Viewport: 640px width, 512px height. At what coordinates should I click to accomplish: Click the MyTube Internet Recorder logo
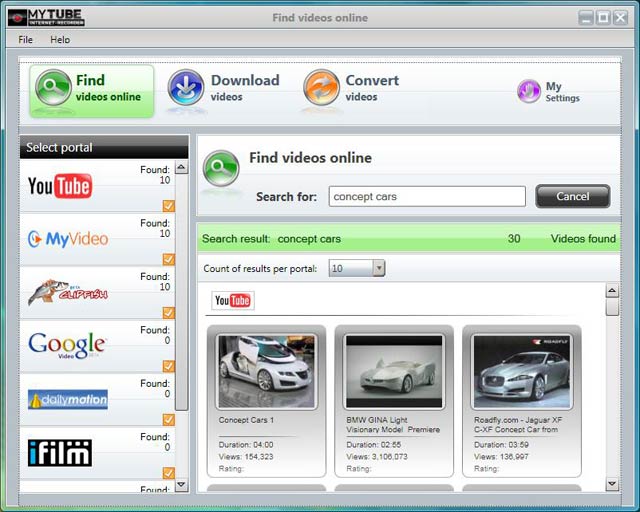tap(46, 18)
